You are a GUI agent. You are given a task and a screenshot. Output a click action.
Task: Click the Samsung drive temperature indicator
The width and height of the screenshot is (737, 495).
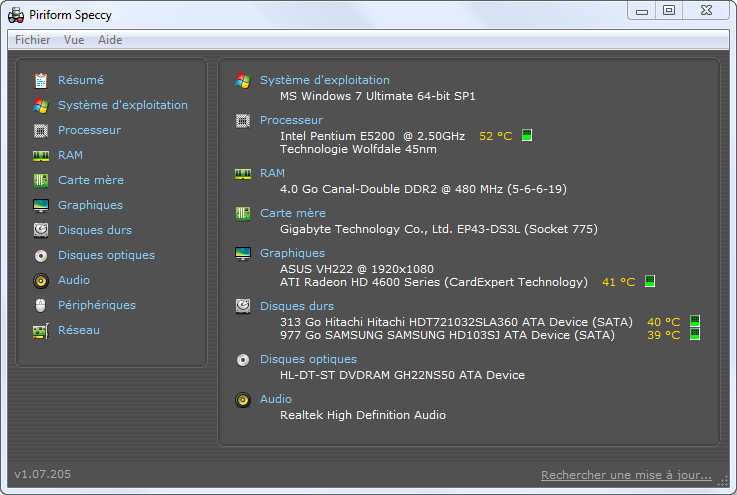695,334
